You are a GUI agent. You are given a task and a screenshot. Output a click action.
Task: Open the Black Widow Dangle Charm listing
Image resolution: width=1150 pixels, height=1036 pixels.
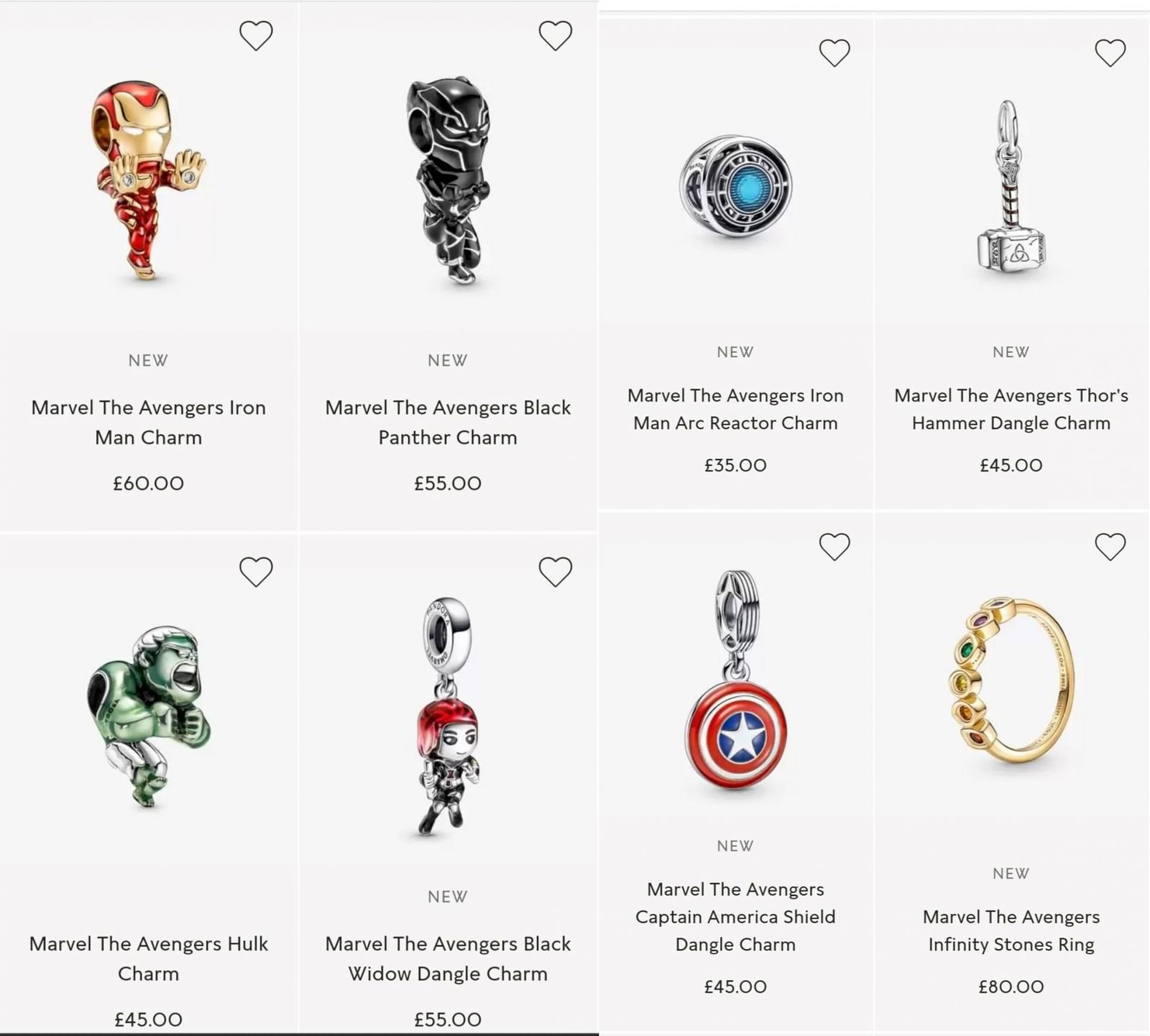coord(447,959)
